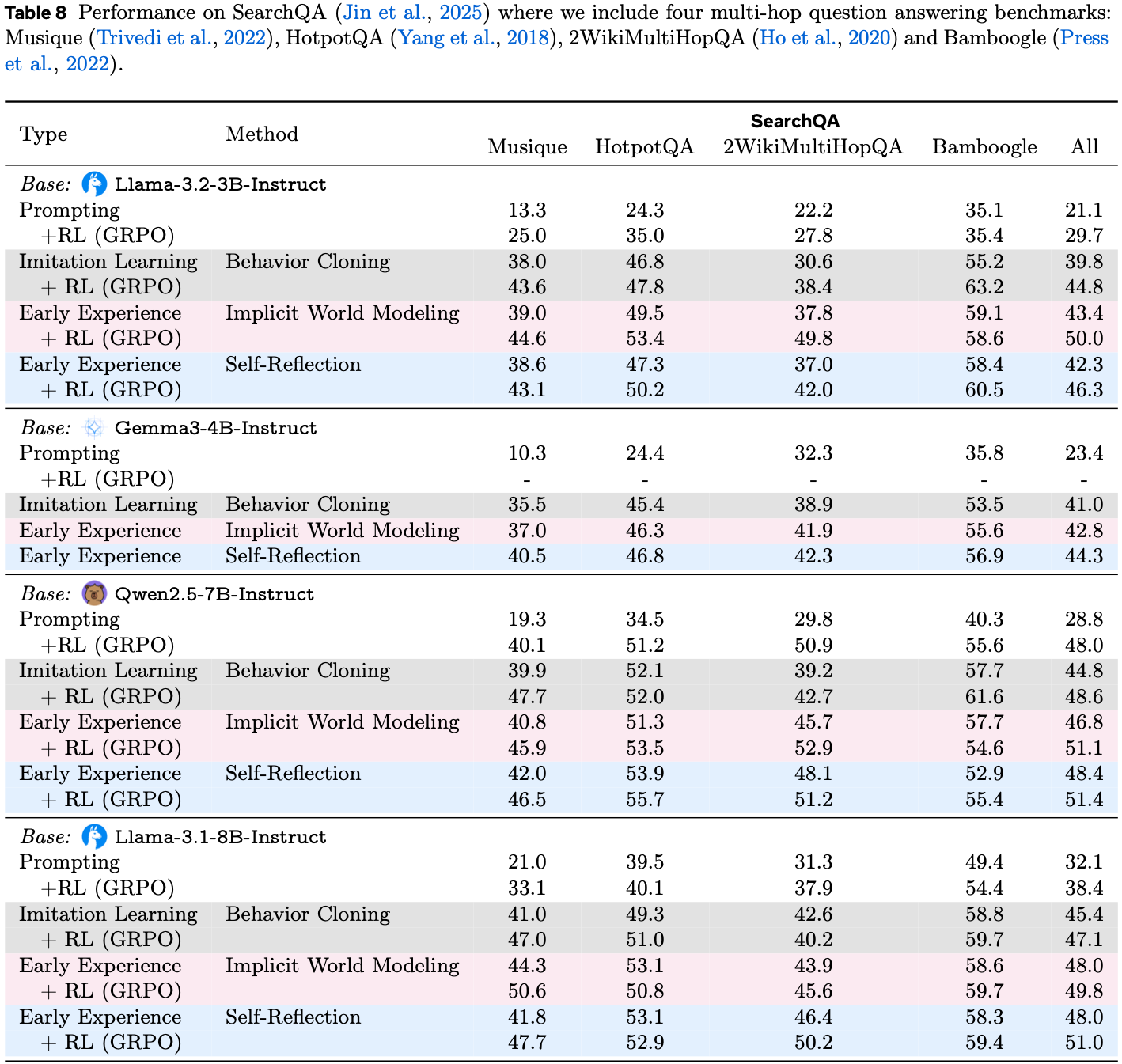Select the SearchQA group header
The width and height of the screenshot is (1122, 1064).
[794, 121]
